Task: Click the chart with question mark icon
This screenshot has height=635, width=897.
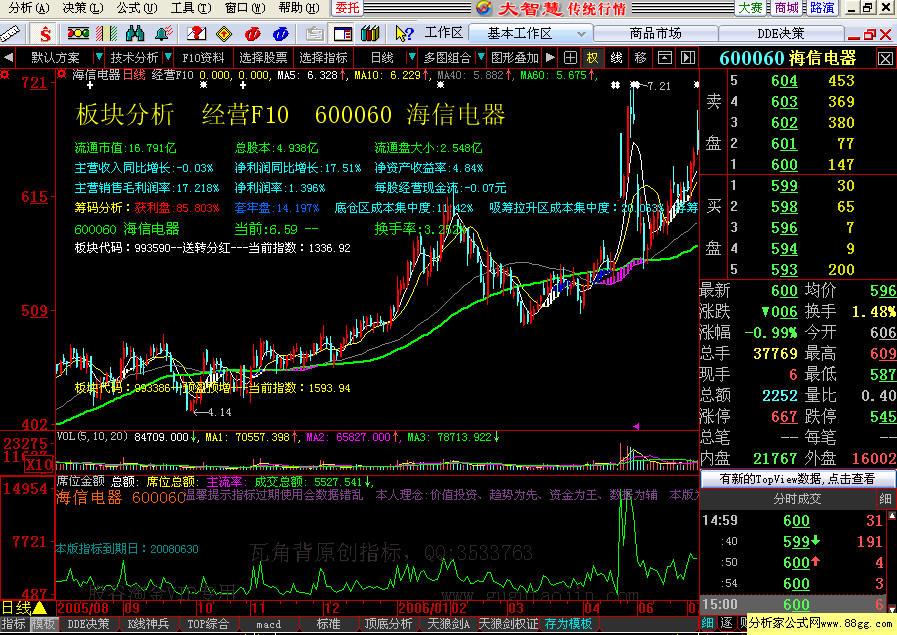Action: click(196, 34)
